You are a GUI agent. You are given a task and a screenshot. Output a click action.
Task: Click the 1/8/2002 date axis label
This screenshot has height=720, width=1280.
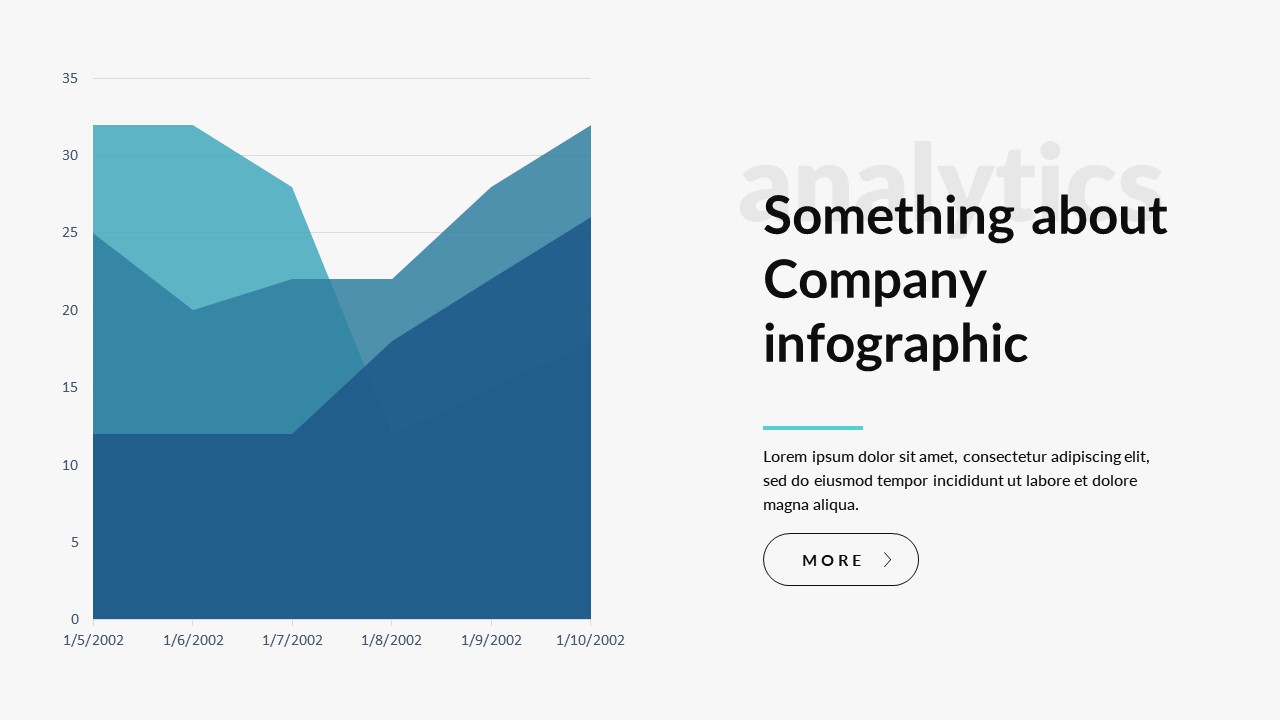(x=391, y=640)
